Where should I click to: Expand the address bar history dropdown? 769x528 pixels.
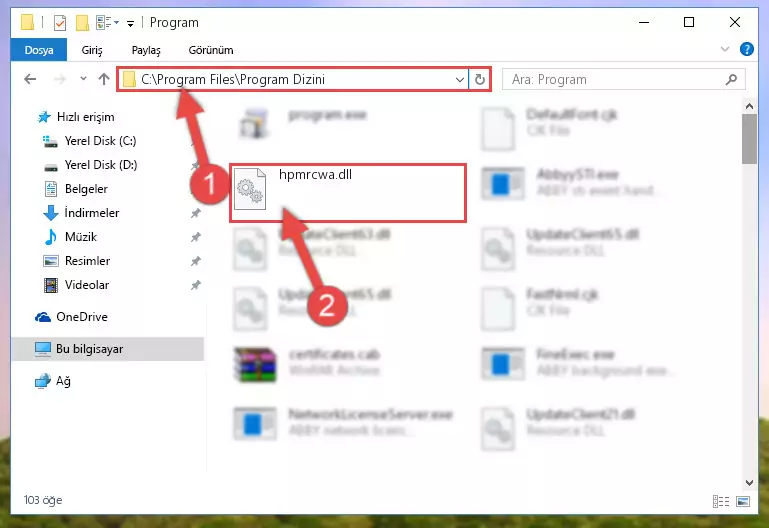(460, 79)
